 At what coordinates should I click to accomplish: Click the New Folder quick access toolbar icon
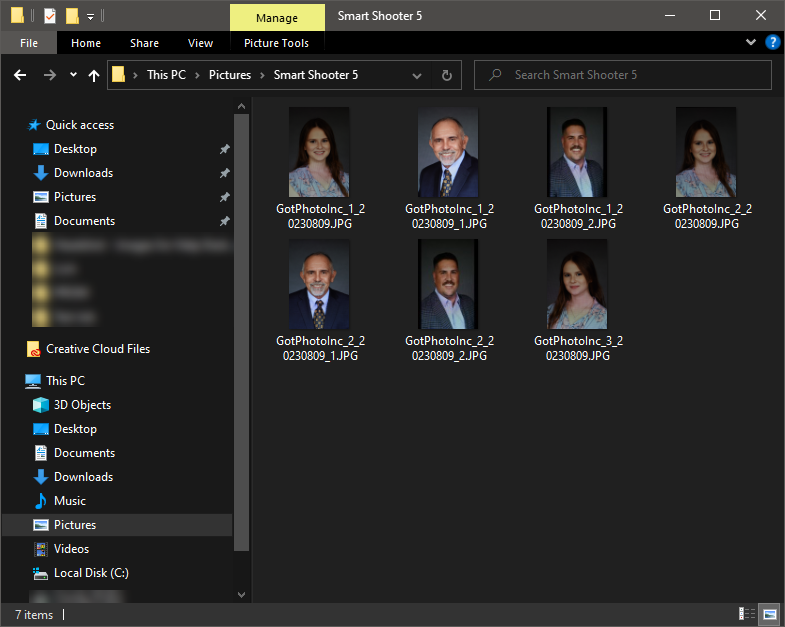(72, 16)
